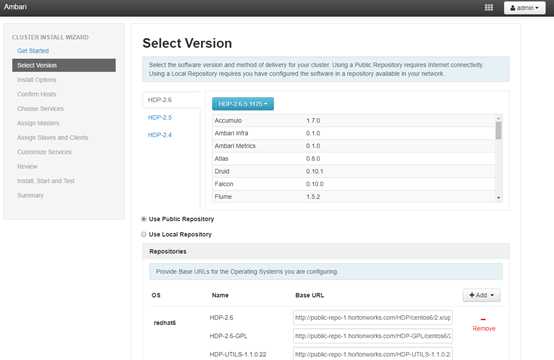Select the Atlas row
Viewport: 554px width, 360px height.
[354, 159]
